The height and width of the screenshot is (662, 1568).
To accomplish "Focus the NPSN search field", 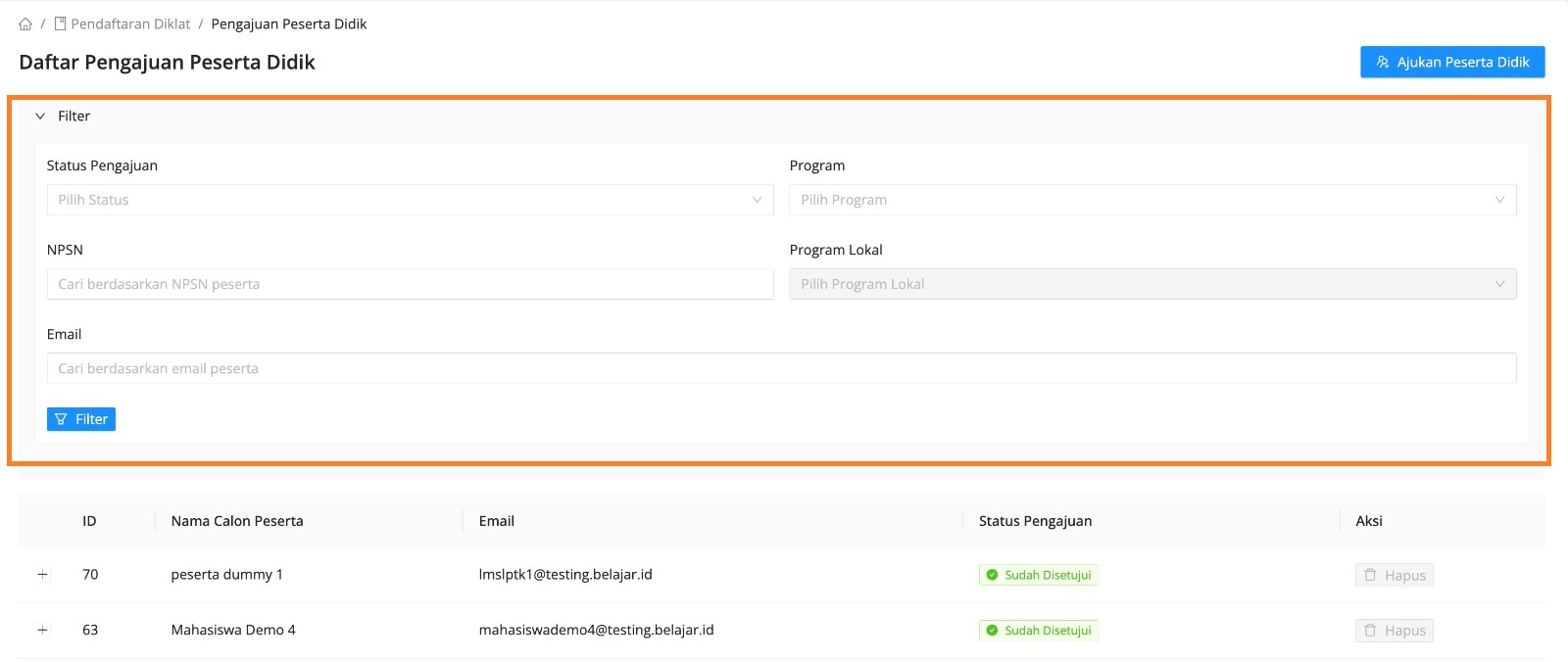I will (410, 284).
